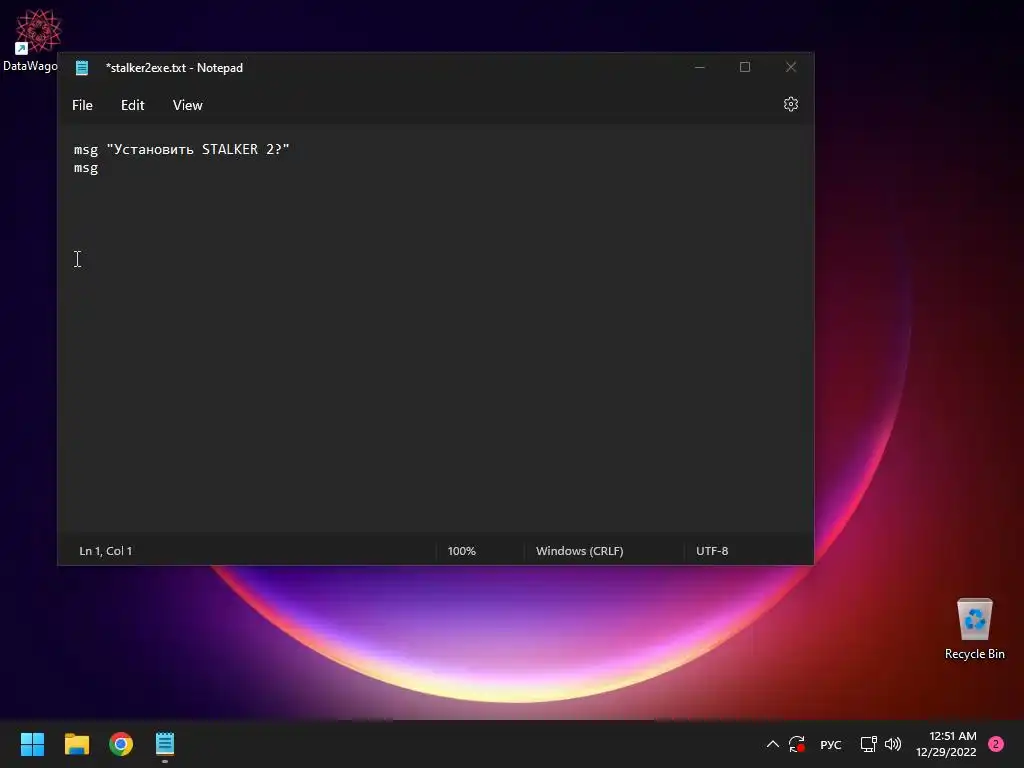Viewport: 1024px width, 768px height.
Task: Click the '*stalker2exe.txt - Notepad' window title
Action: click(x=174, y=68)
